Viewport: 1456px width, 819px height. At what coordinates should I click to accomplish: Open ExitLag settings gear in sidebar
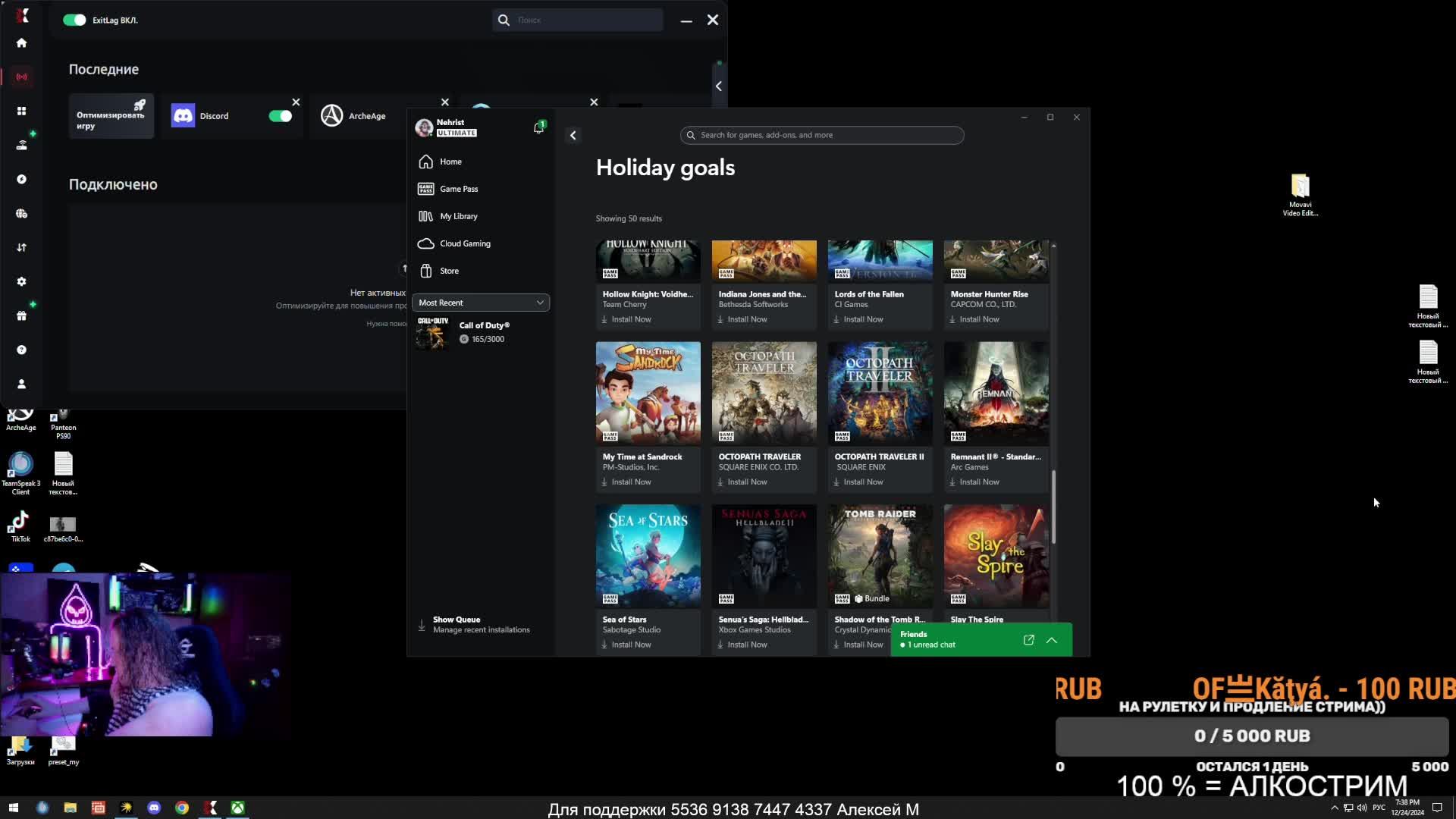click(21, 281)
